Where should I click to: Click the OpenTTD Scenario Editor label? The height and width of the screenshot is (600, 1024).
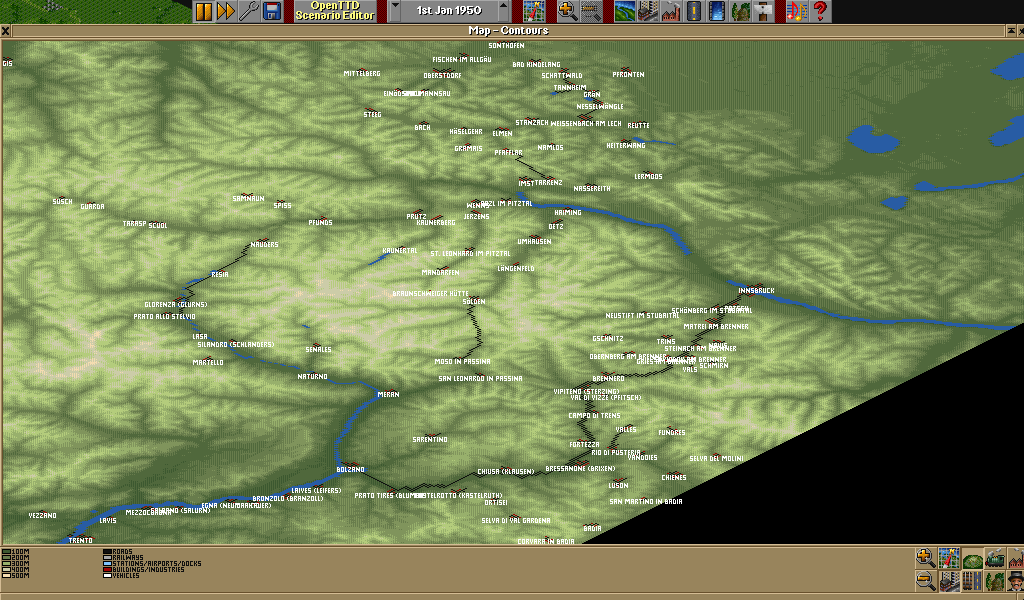(335, 11)
